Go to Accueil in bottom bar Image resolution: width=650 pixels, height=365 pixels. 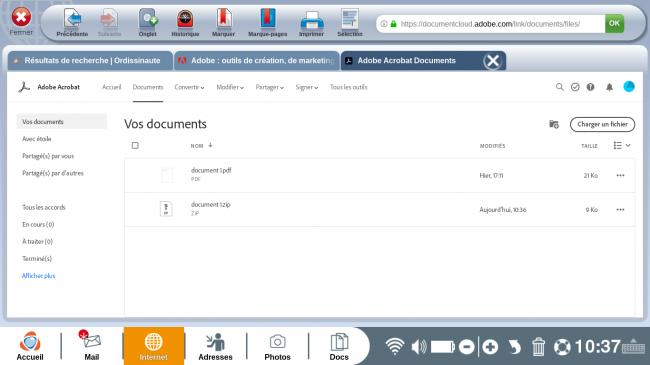[x=30, y=346]
